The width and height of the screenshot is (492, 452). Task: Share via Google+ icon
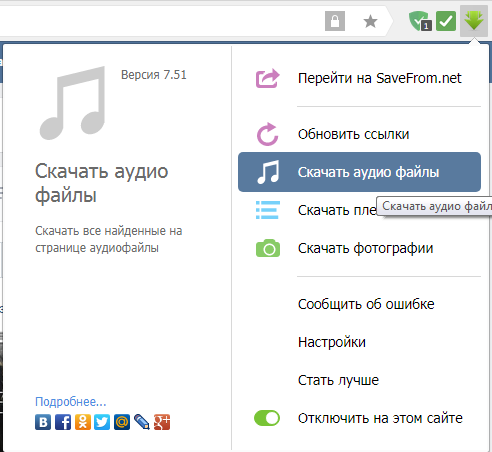162,422
